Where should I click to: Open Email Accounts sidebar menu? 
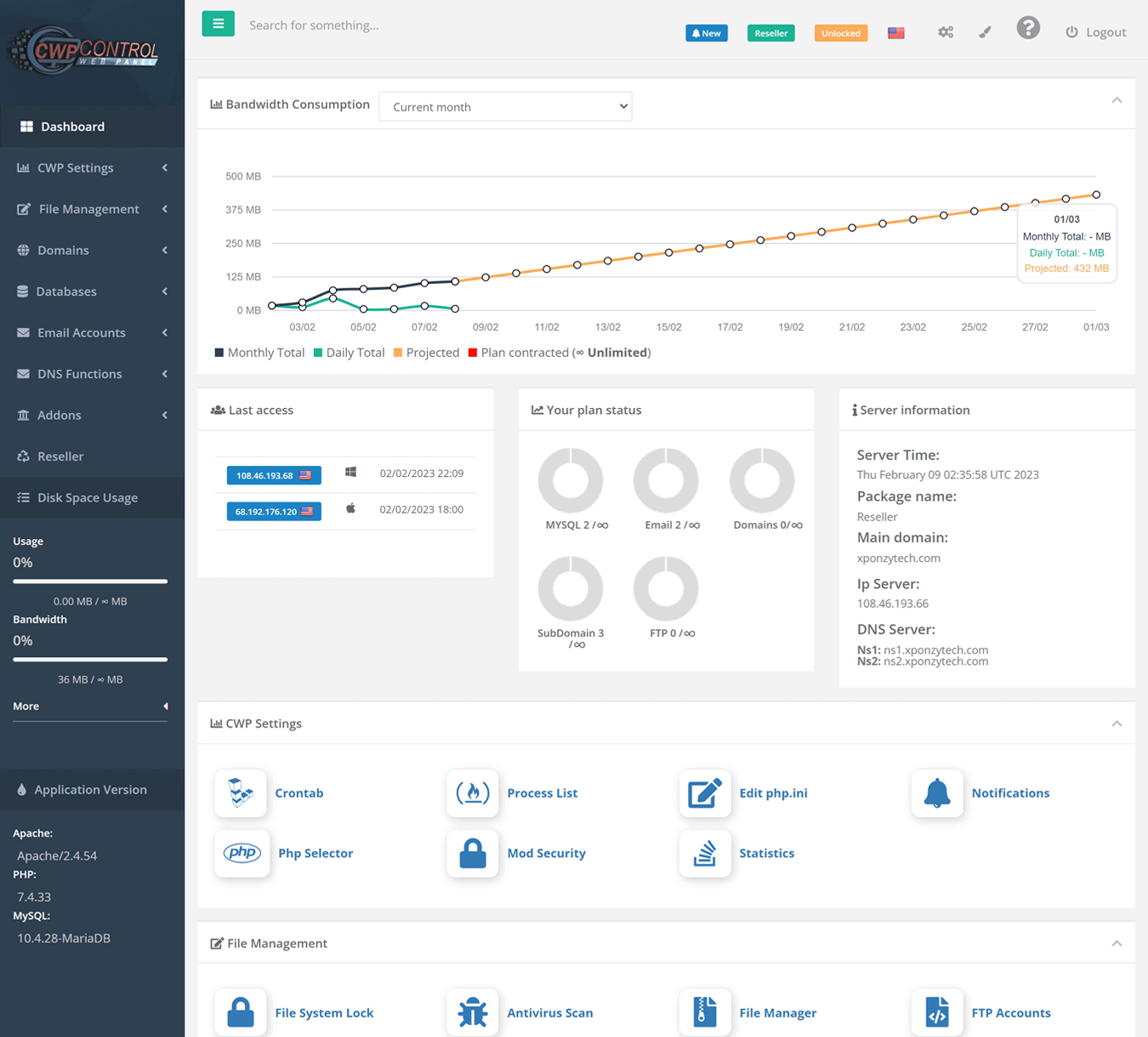92,332
